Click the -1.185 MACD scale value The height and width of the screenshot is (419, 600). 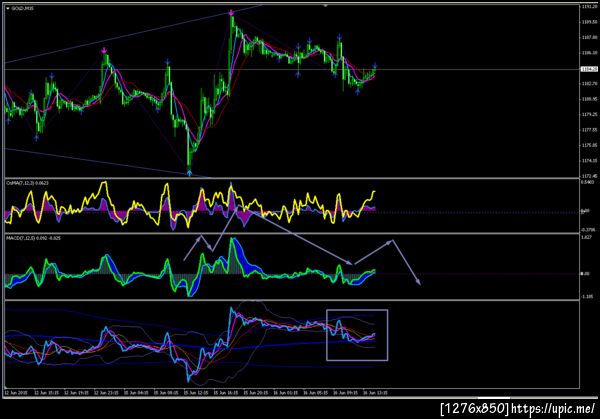pyautogui.click(x=587, y=296)
